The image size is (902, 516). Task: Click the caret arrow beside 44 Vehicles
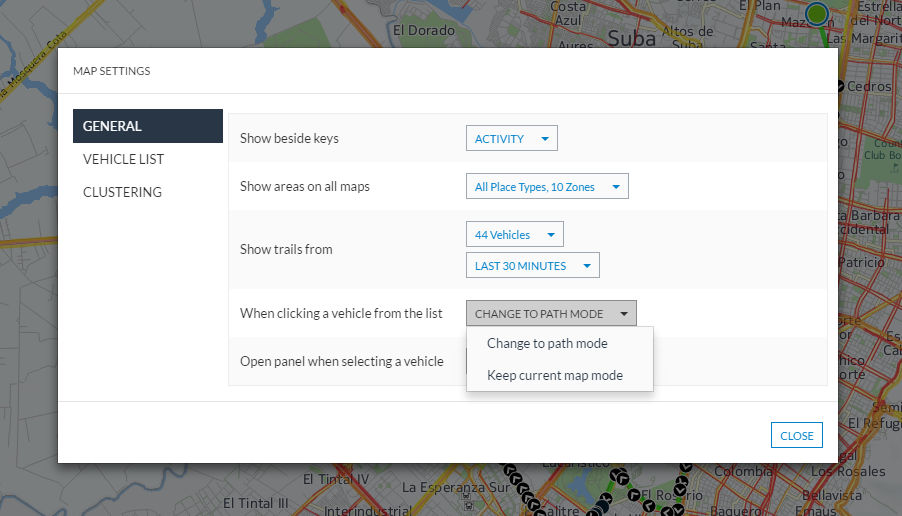[x=551, y=235]
